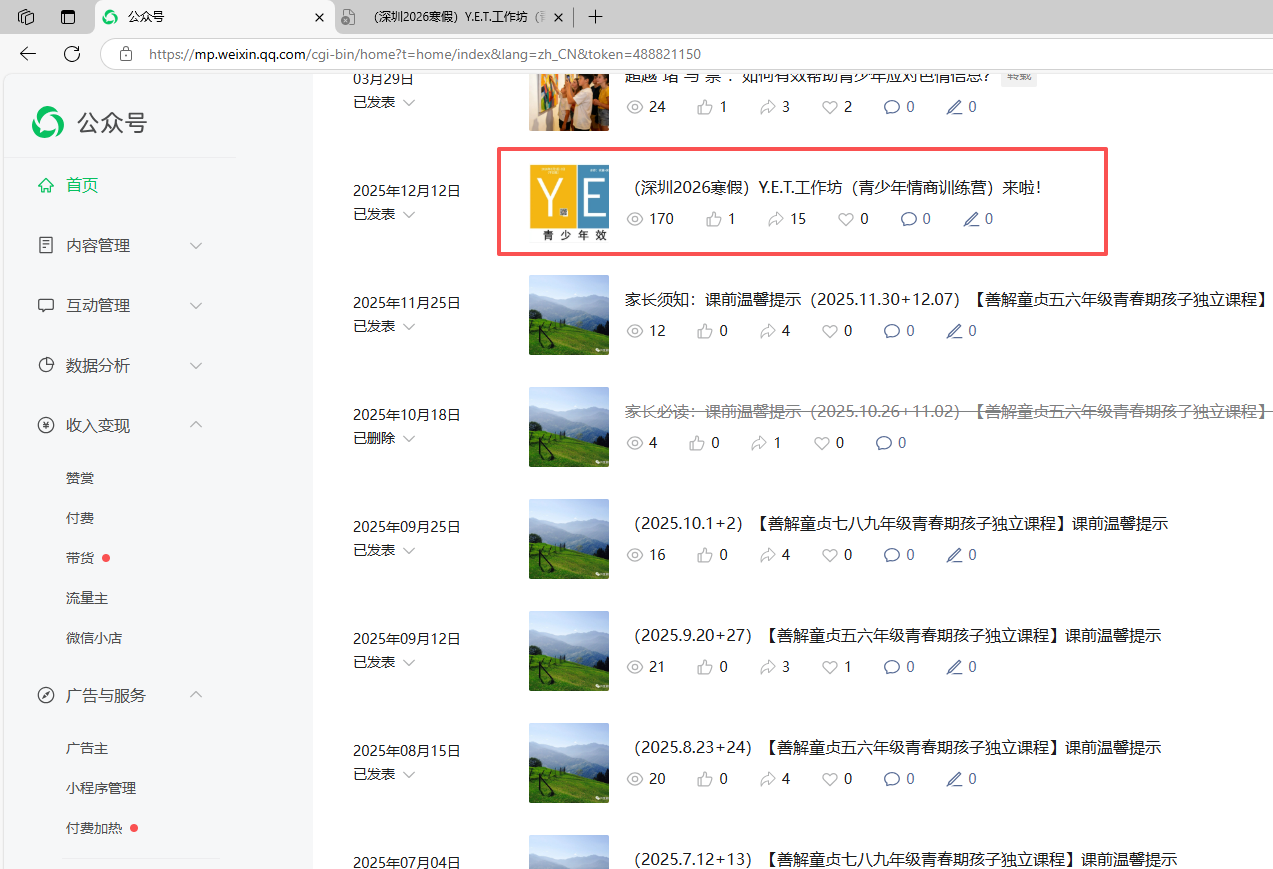This screenshot has width=1273, height=869.
Task: Open the tab actions menu icon
Action: 68,17
